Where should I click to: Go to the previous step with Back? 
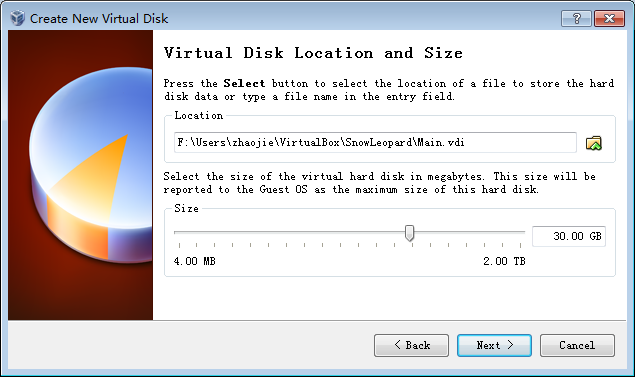pos(411,345)
